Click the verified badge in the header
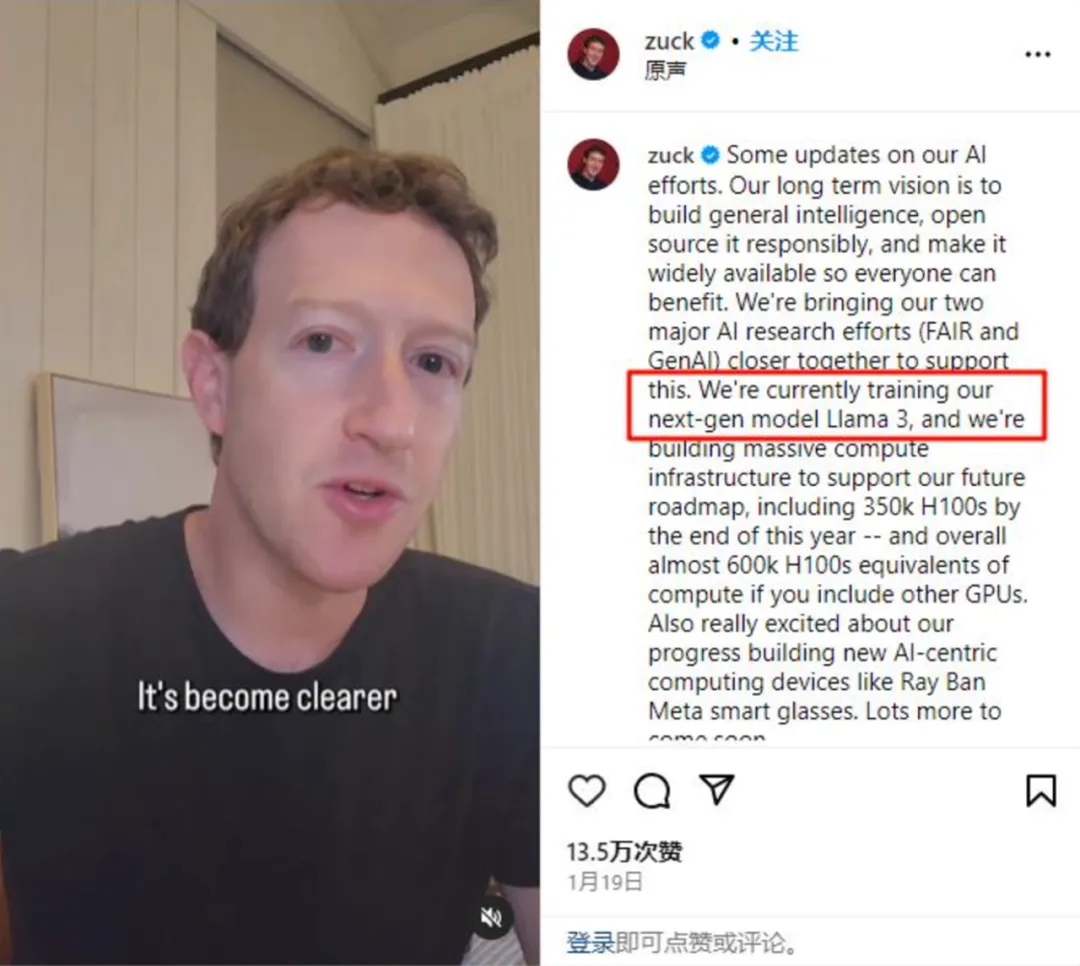 coord(710,41)
